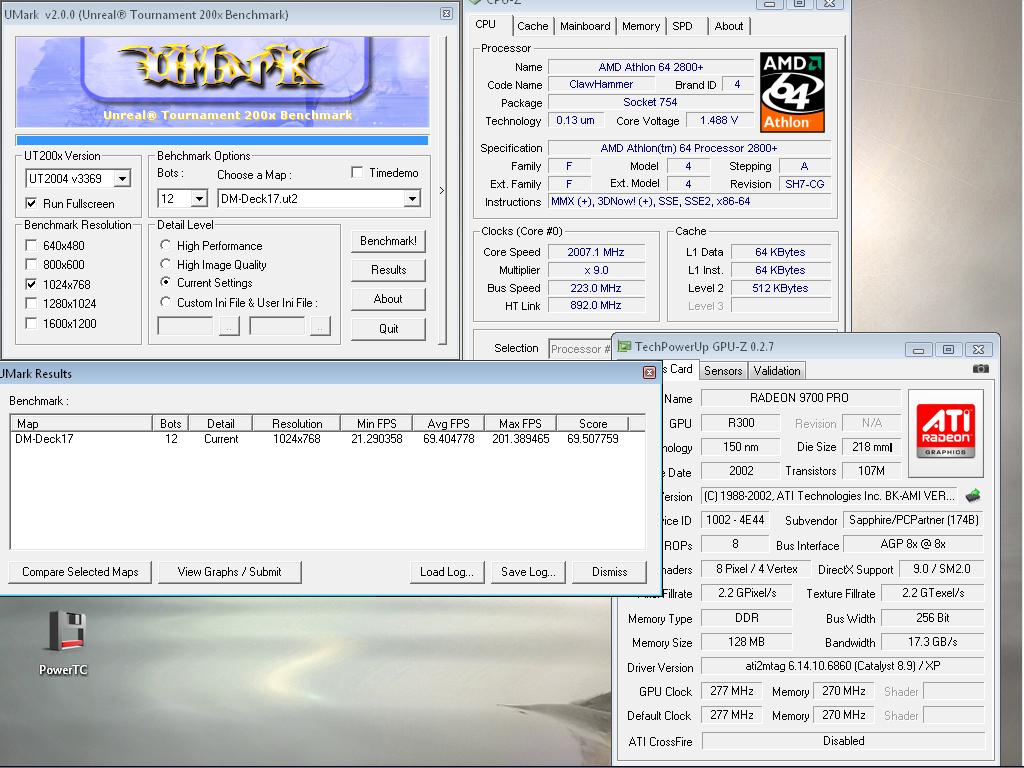Viewport: 1024px width, 768px height.
Task: Click the GPU-Z BIOS save chip icon
Action: (x=973, y=496)
